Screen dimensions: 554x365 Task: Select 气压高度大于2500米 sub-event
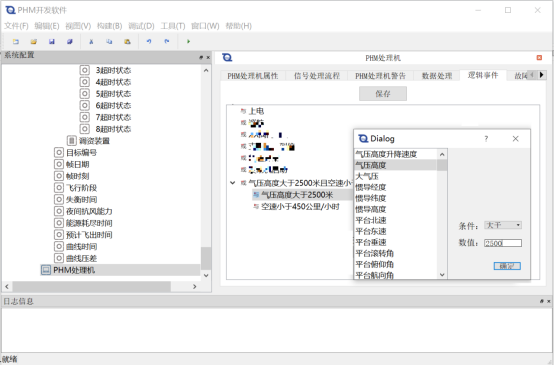pyautogui.click(x=297, y=195)
